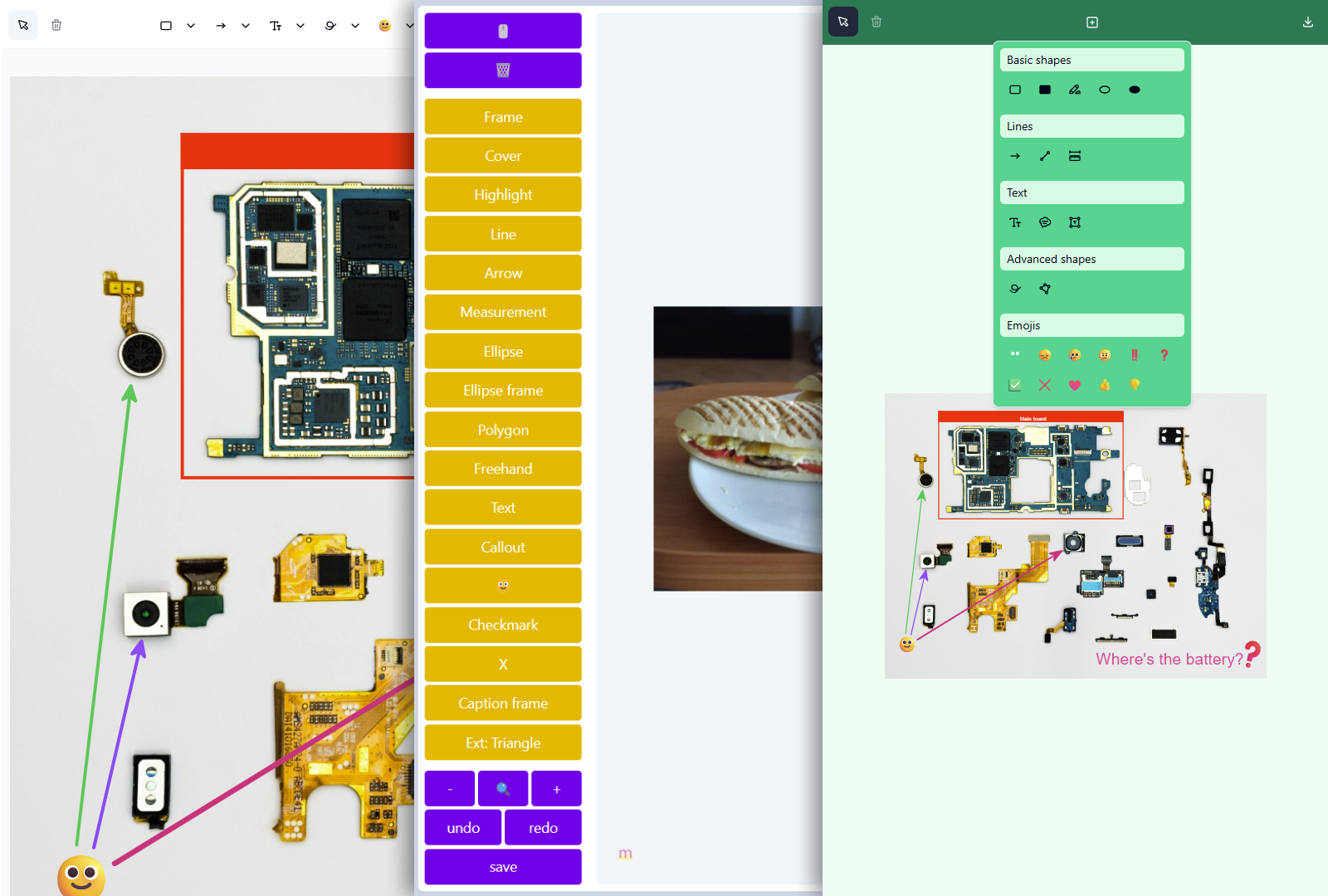Select Ext: Triangle in the yellow list
1328x896 pixels.
point(503,743)
